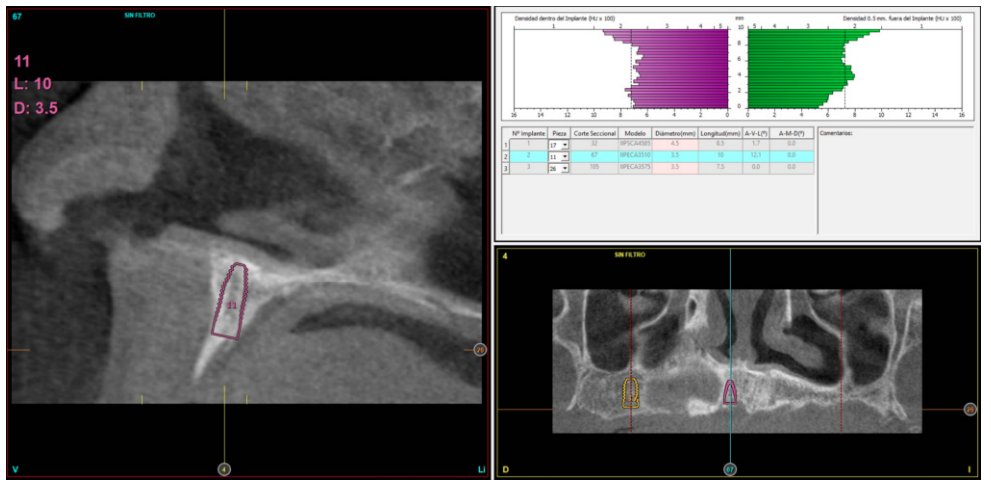Viewport: 991px width, 489px height.
Task: Open the Pieza dropdown for implant 3
Action: (564, 168)
